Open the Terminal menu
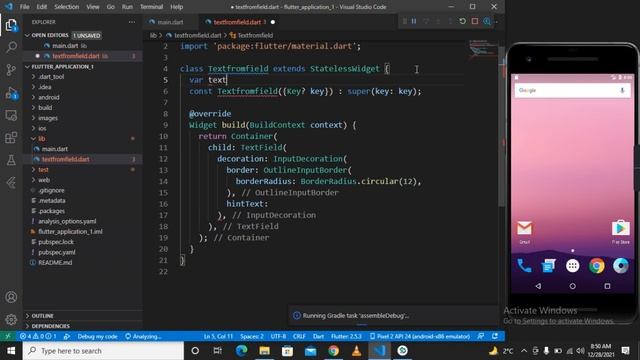This screenshot has height=360, width=640. point(151,7)
